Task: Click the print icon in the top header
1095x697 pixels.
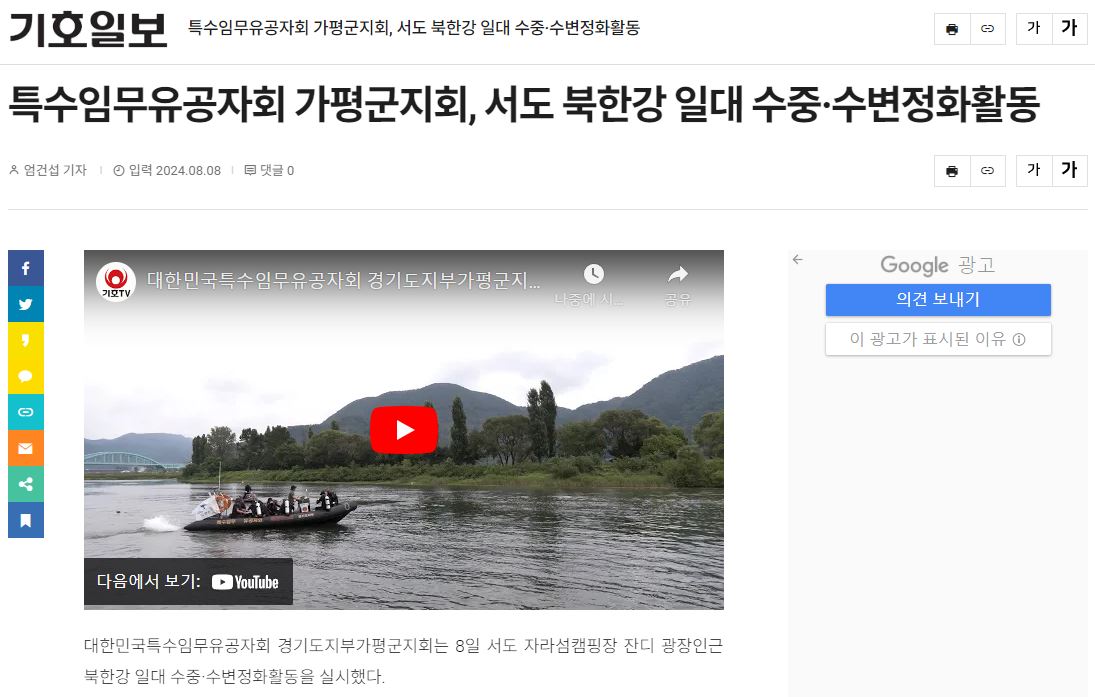Action: pos(952,29)
